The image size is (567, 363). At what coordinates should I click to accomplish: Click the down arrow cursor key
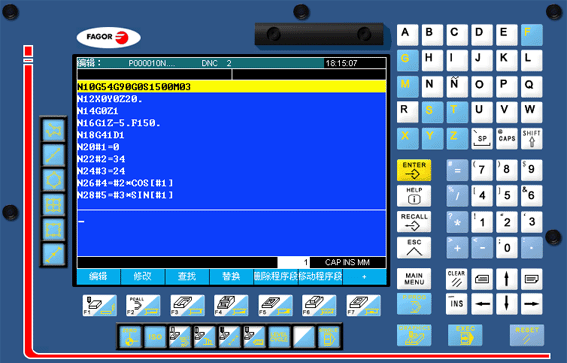coord(507,304)
